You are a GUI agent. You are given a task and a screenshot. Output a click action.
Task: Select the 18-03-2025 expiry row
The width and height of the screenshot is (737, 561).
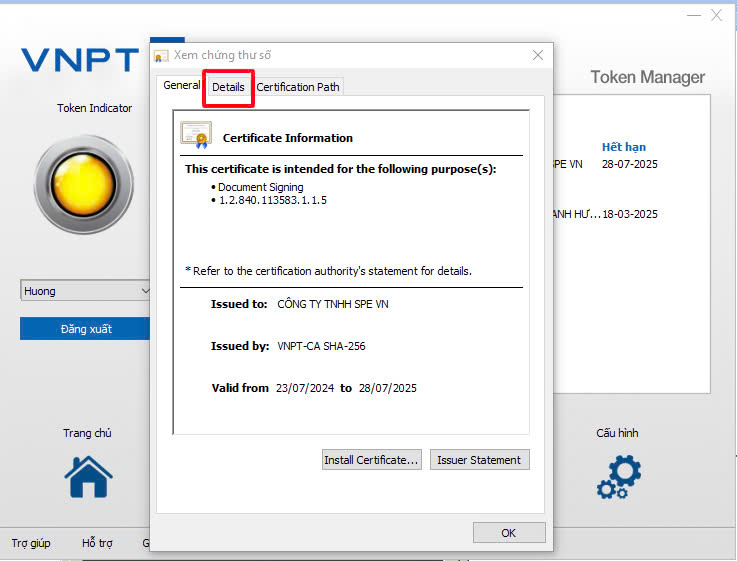(x=630, y=214)
